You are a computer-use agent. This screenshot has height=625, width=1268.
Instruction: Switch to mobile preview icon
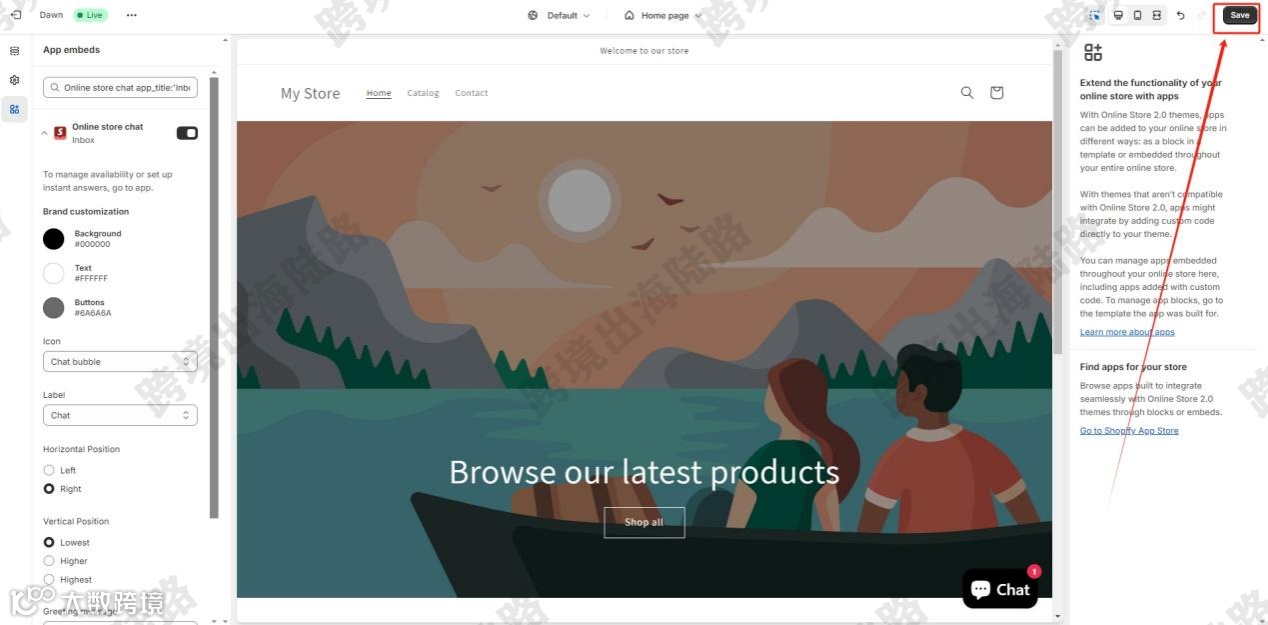coord(1137,15)
